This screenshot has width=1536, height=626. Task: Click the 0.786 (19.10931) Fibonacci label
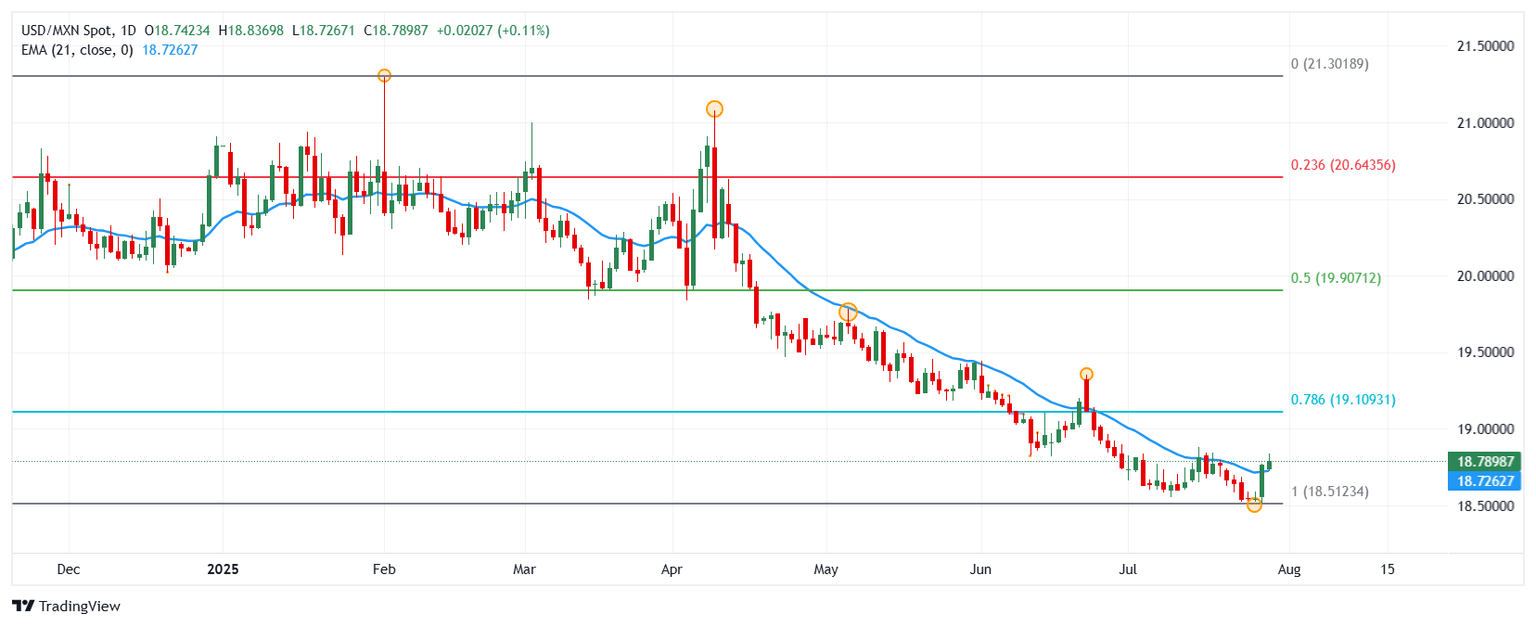[1343, 399]
